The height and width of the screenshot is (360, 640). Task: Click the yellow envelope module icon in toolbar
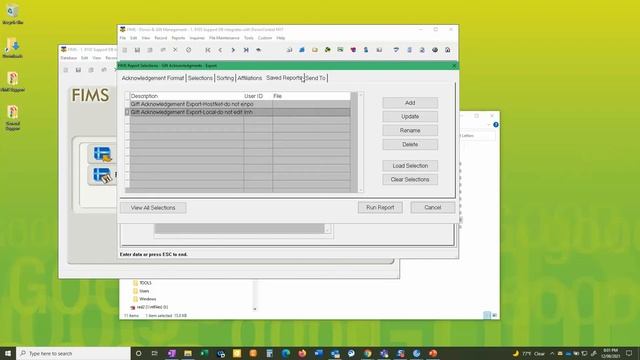[315, 50]
